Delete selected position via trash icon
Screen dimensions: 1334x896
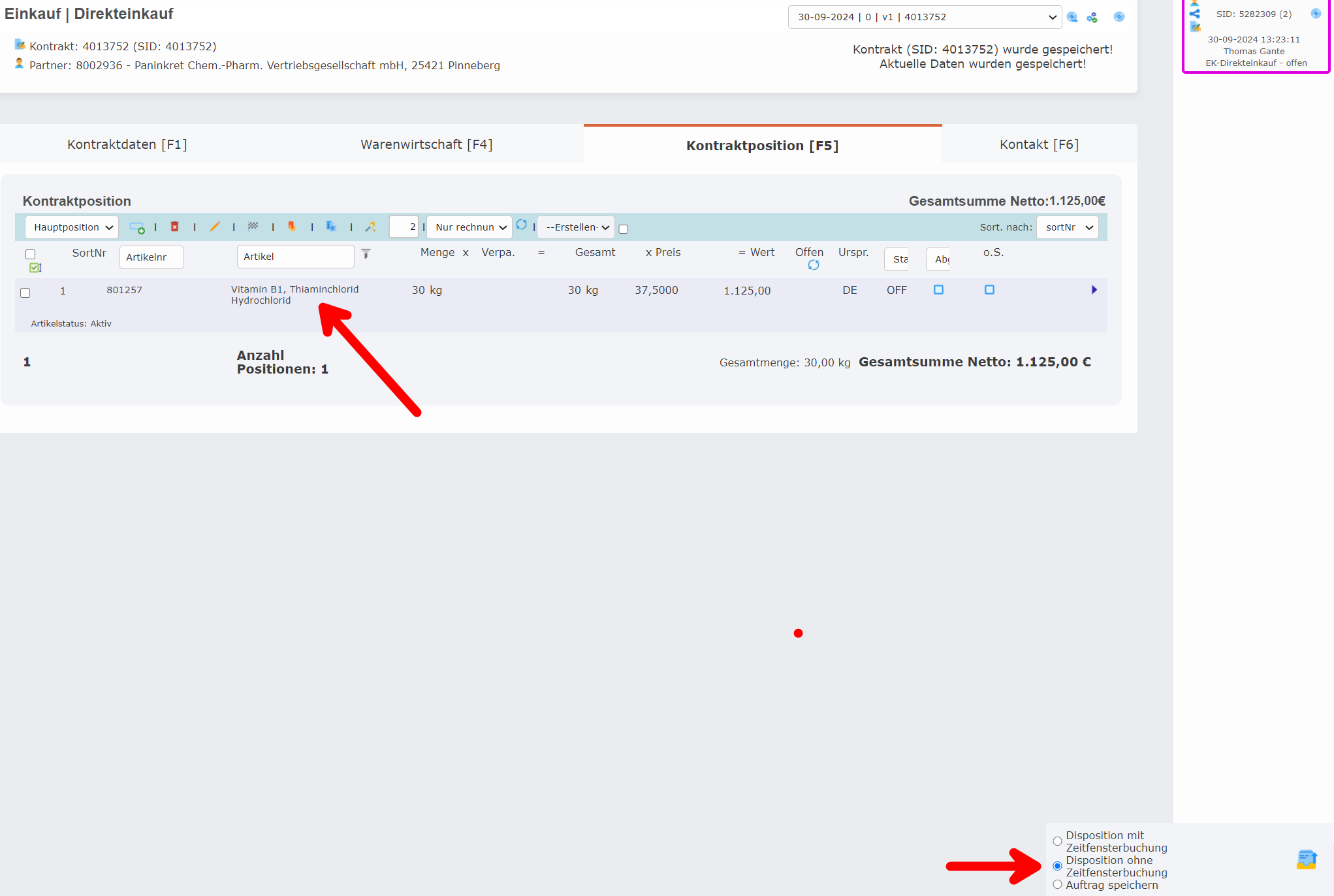(x=175, y=227)
